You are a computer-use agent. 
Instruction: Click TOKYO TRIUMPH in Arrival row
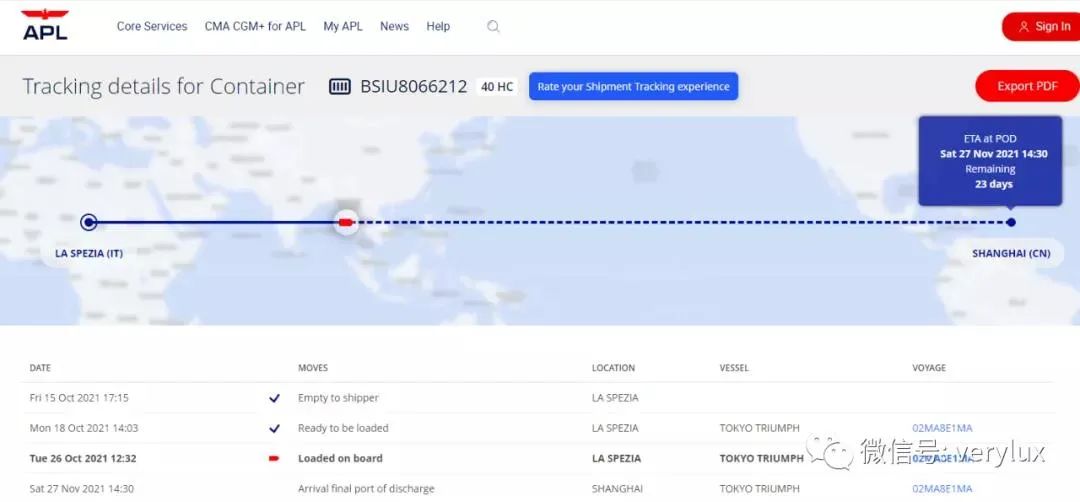[760, 489]
